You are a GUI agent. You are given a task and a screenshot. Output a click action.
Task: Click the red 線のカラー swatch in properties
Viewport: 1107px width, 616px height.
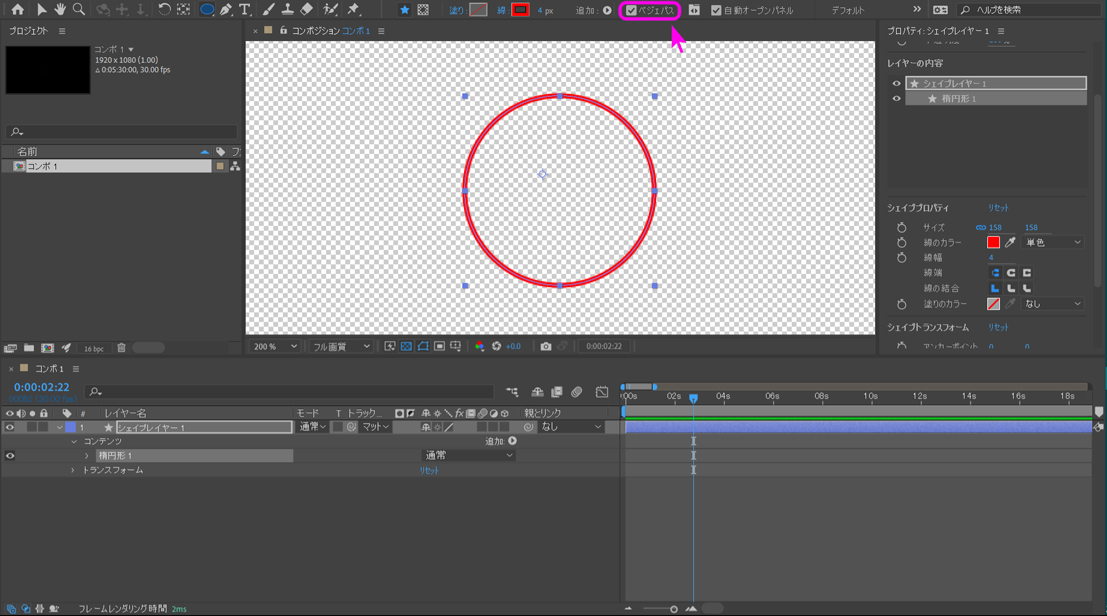click(x=993, y=242)
